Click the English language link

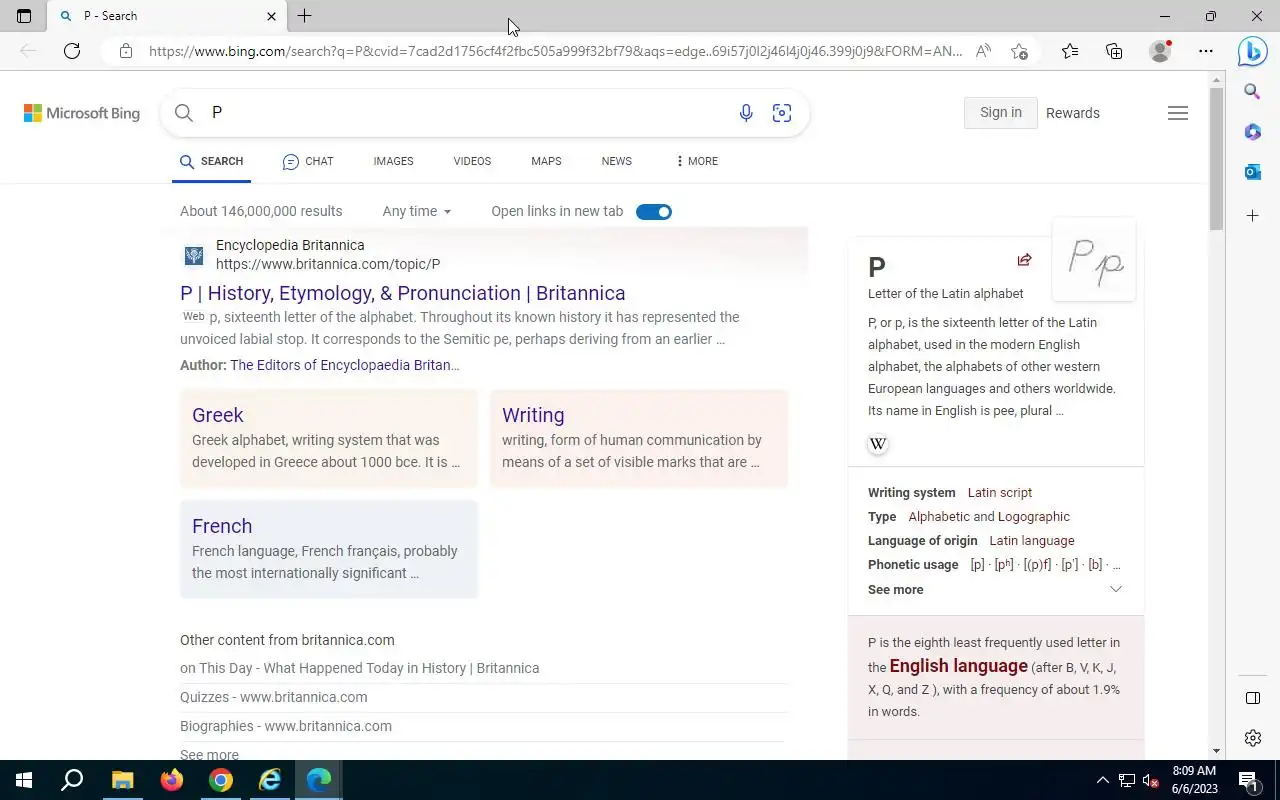959,666
